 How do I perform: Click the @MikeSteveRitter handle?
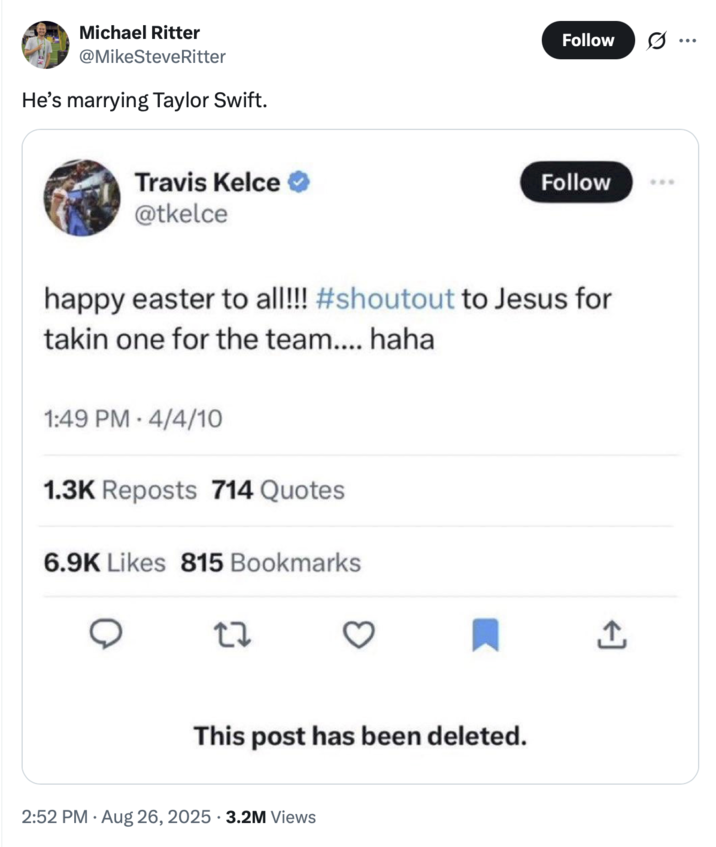click(x=153, y=58)
